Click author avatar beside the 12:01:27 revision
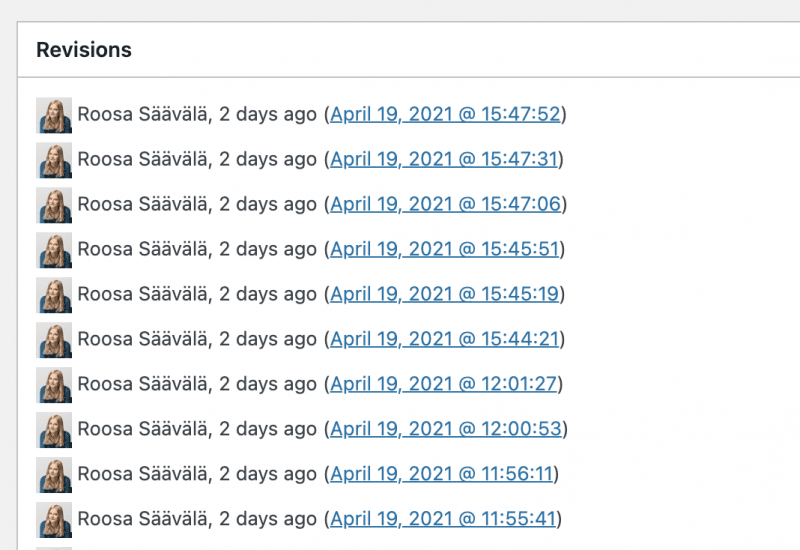This screenshot has height=550, width=800. [54, 385]
